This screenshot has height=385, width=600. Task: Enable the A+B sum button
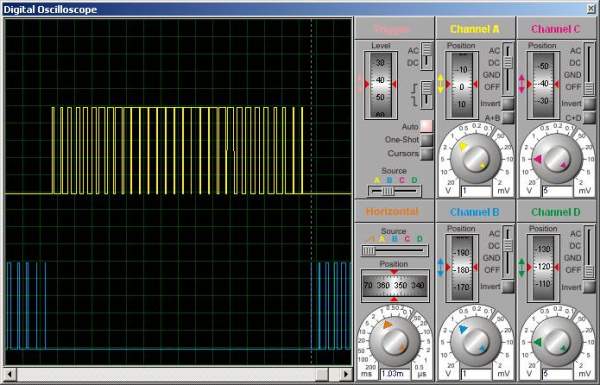click(x=508, y=117)
